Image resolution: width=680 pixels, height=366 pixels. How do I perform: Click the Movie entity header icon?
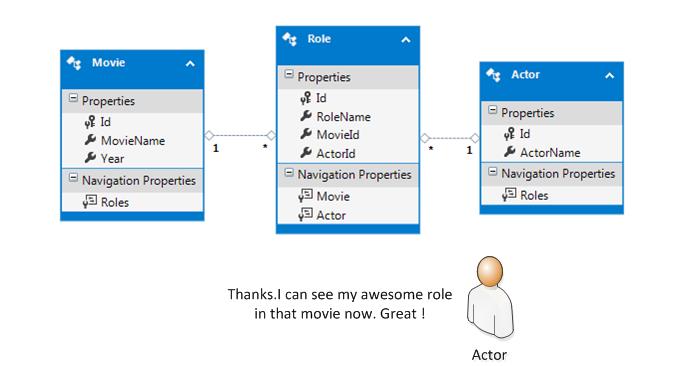coord(74,63)
